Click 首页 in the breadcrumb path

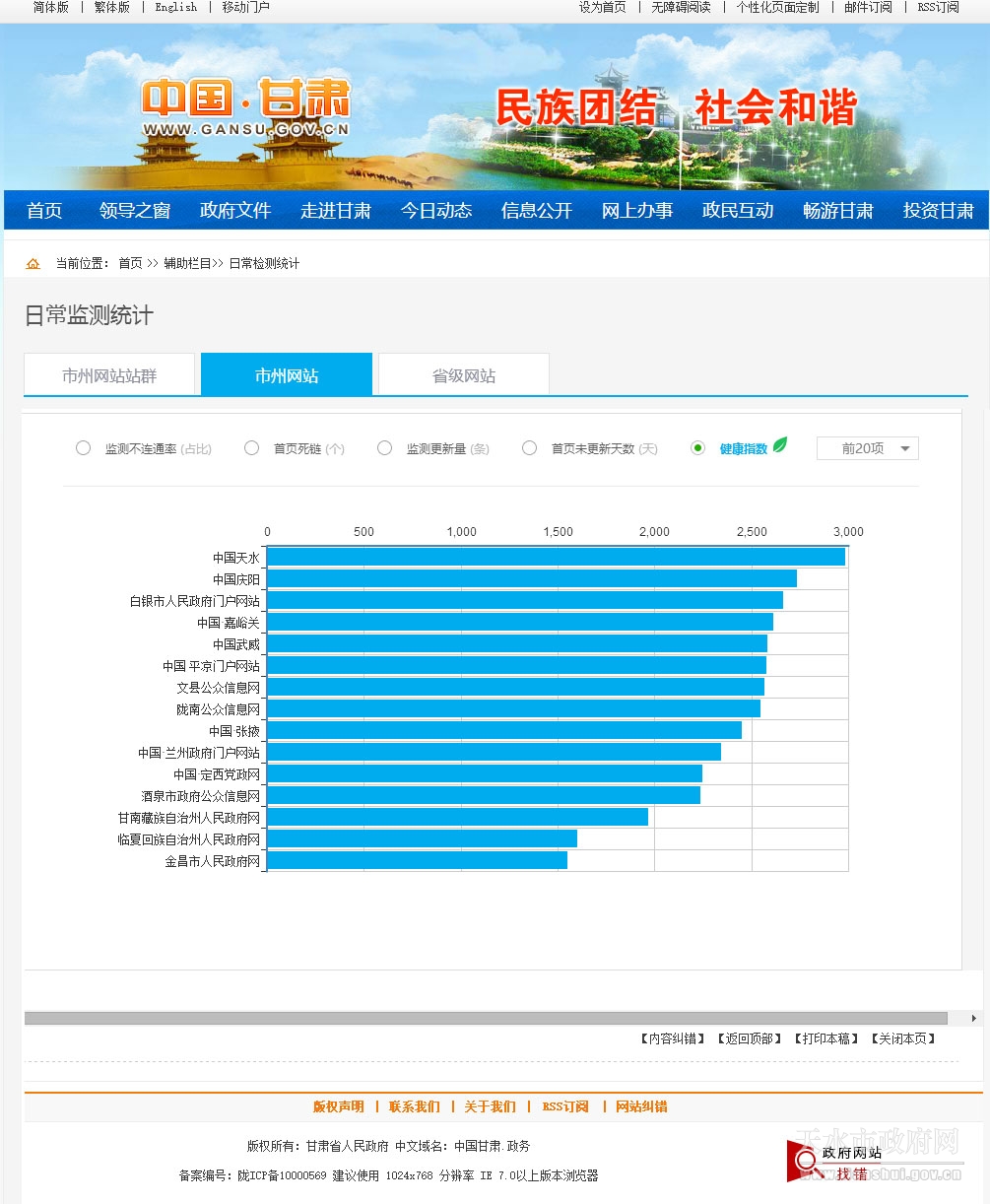[130, 264]
